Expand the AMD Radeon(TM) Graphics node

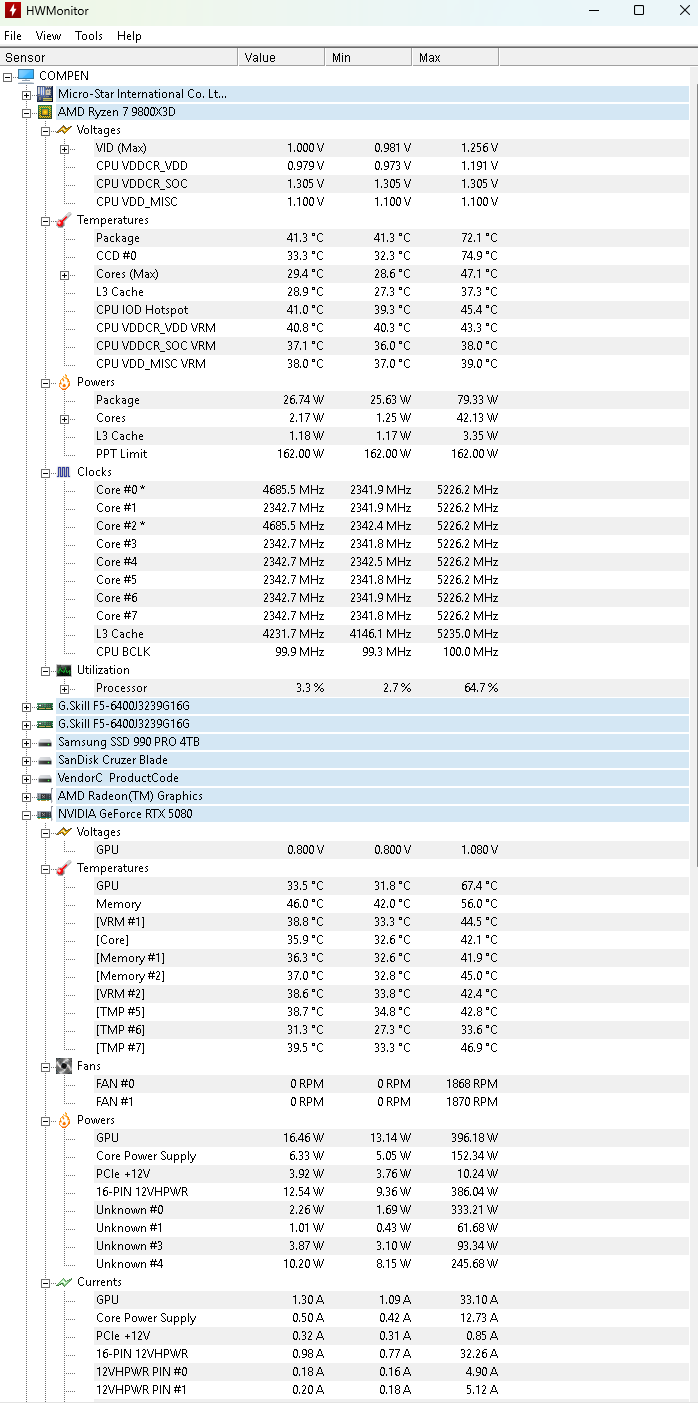[27, 796]
